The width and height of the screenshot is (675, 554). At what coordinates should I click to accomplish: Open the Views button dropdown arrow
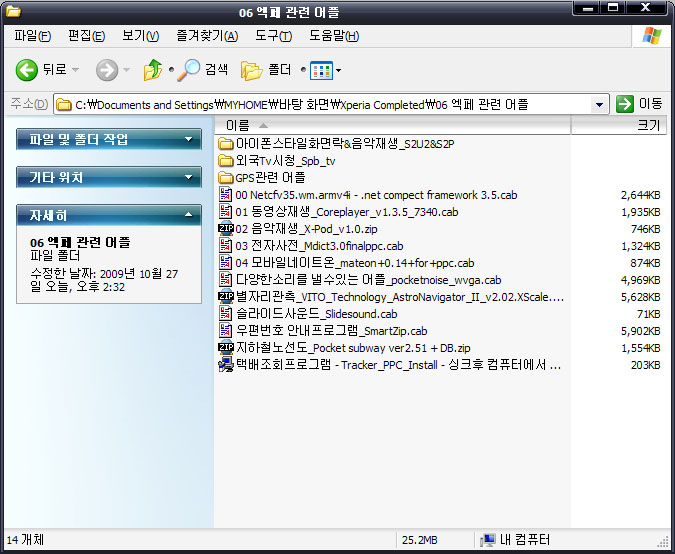pos(339,70)
